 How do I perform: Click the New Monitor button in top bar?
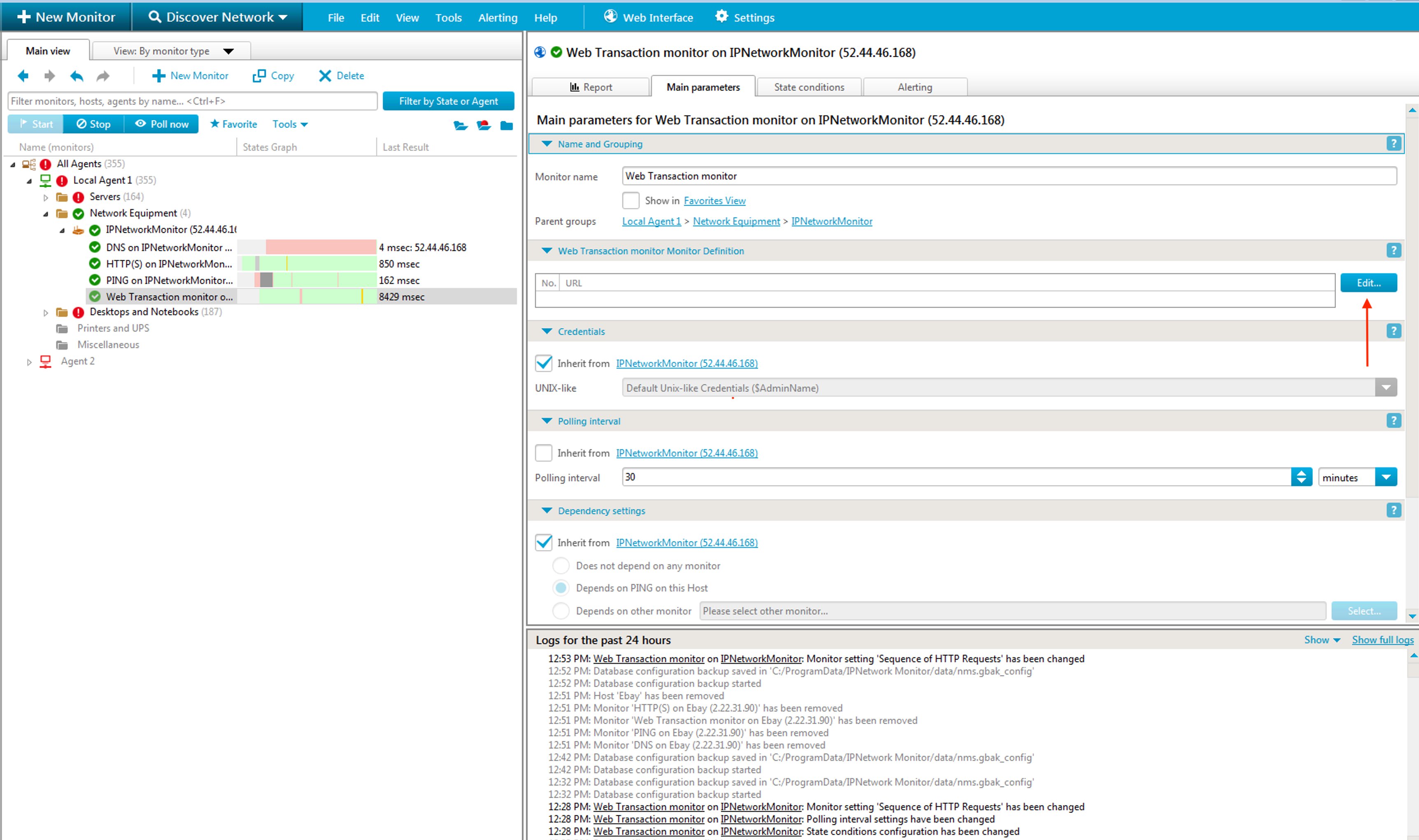click(x=66, y=17)
